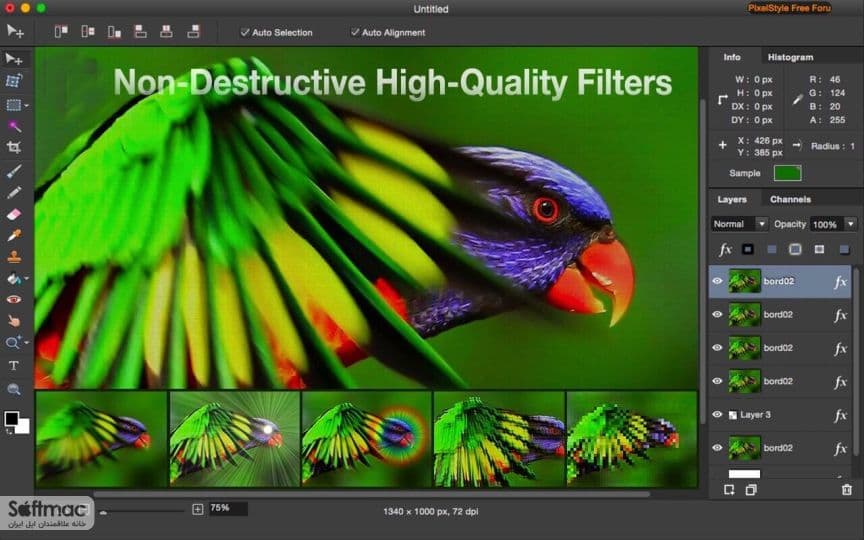Click the align left edges icon
Screen dimensions: 864x540
[x=141, y=32]
